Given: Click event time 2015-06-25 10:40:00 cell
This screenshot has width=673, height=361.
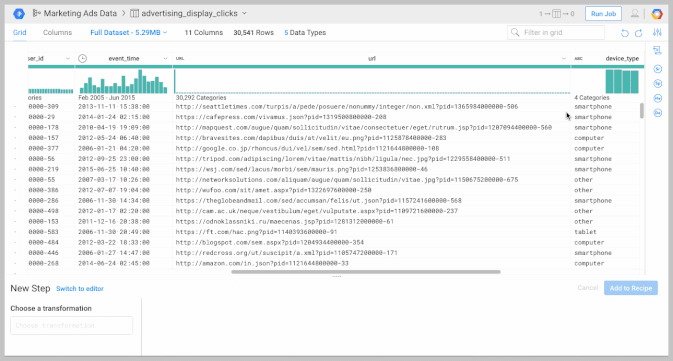Looking at the screenshot, I should pyautogui.click(x=114, y=169).
